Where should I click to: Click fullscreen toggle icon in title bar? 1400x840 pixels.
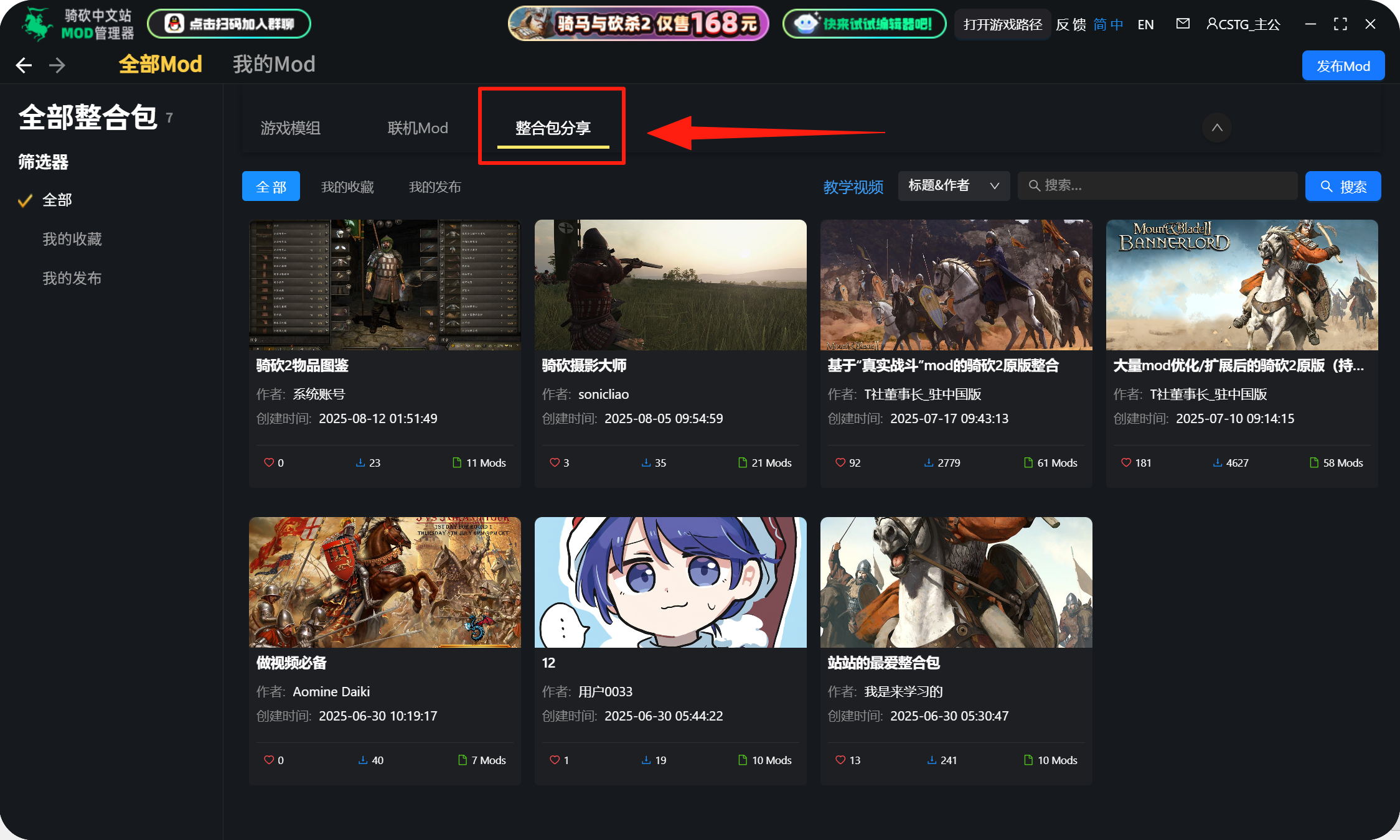[x=1340, y=24]
